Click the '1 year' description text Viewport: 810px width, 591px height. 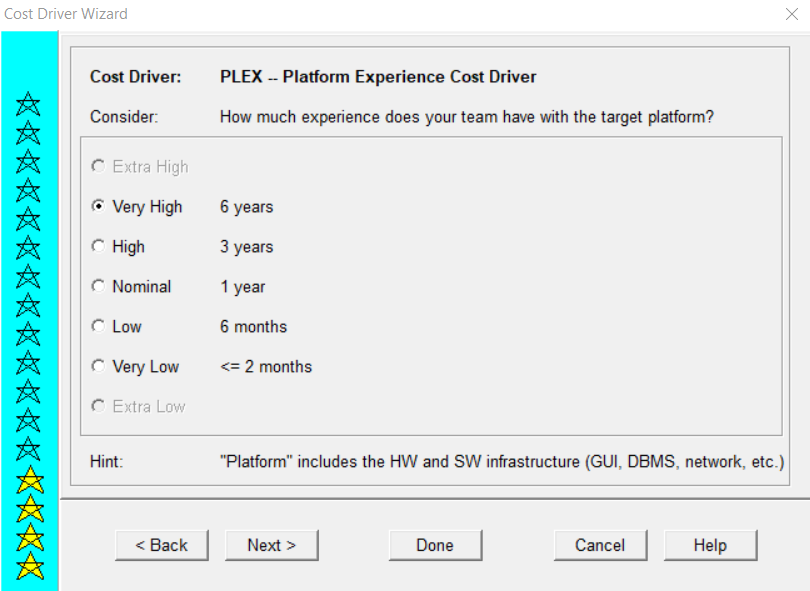[x=242, y=287]
